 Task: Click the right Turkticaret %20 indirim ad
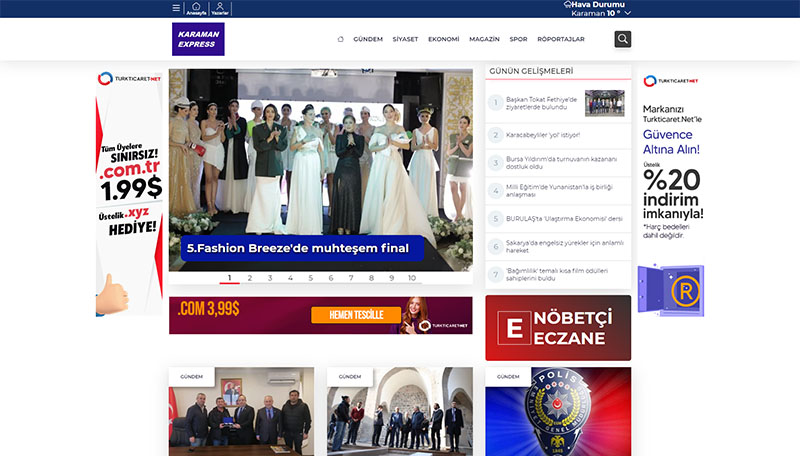click(x=671, y=194)
